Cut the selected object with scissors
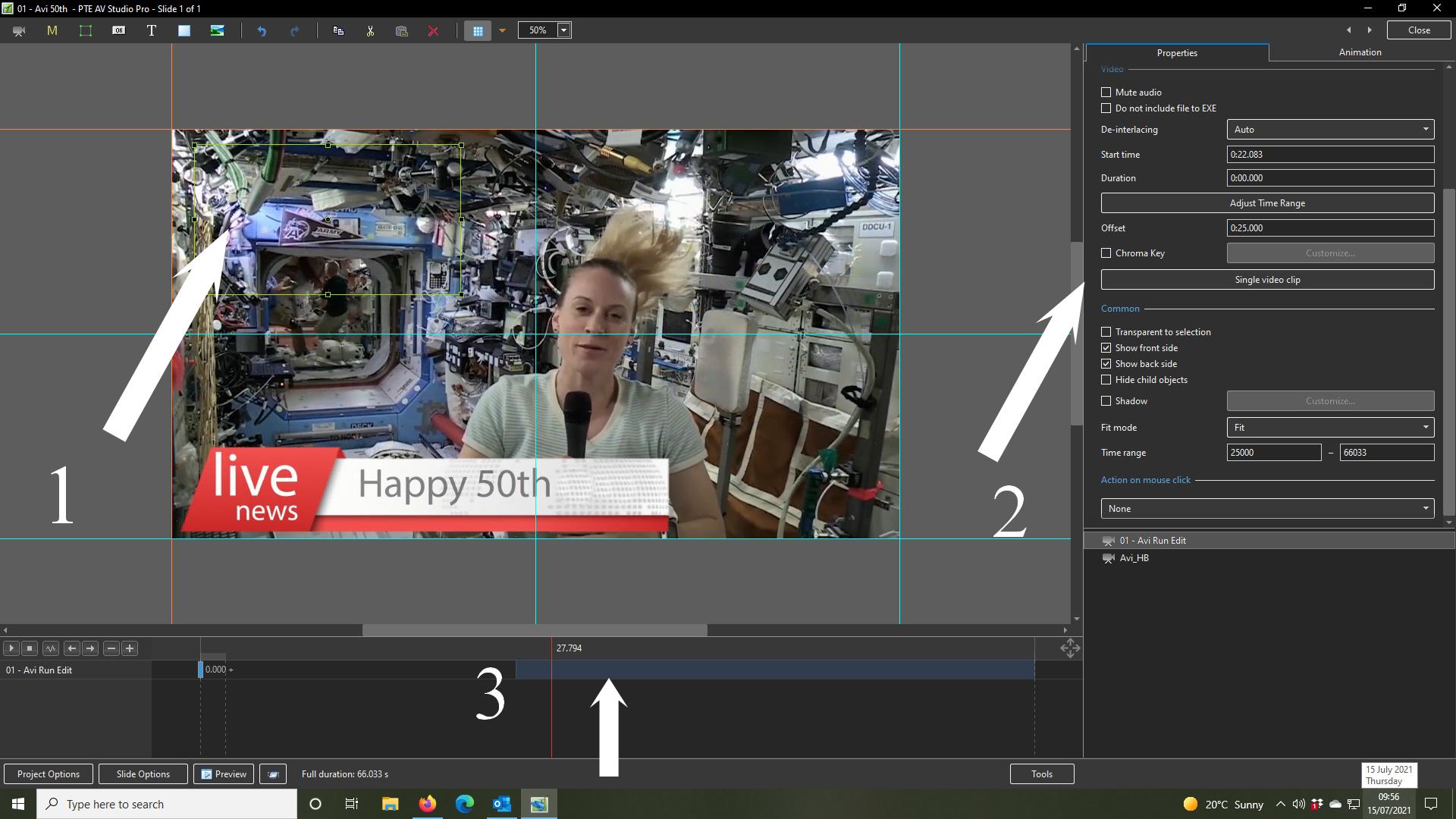The height and width of the screenshot is (819, 1456). pyautogui.click(x=370, y=31)
